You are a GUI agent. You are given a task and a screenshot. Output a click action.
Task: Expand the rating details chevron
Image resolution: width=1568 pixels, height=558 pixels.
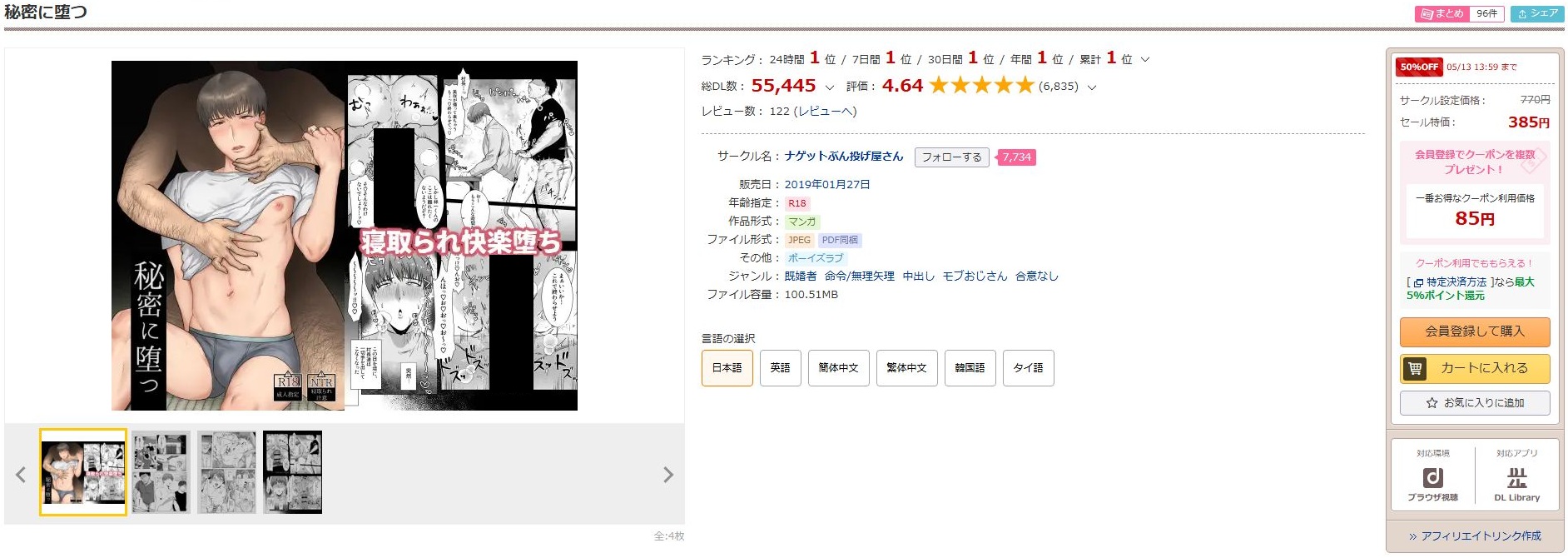[x=1092, y=87]
